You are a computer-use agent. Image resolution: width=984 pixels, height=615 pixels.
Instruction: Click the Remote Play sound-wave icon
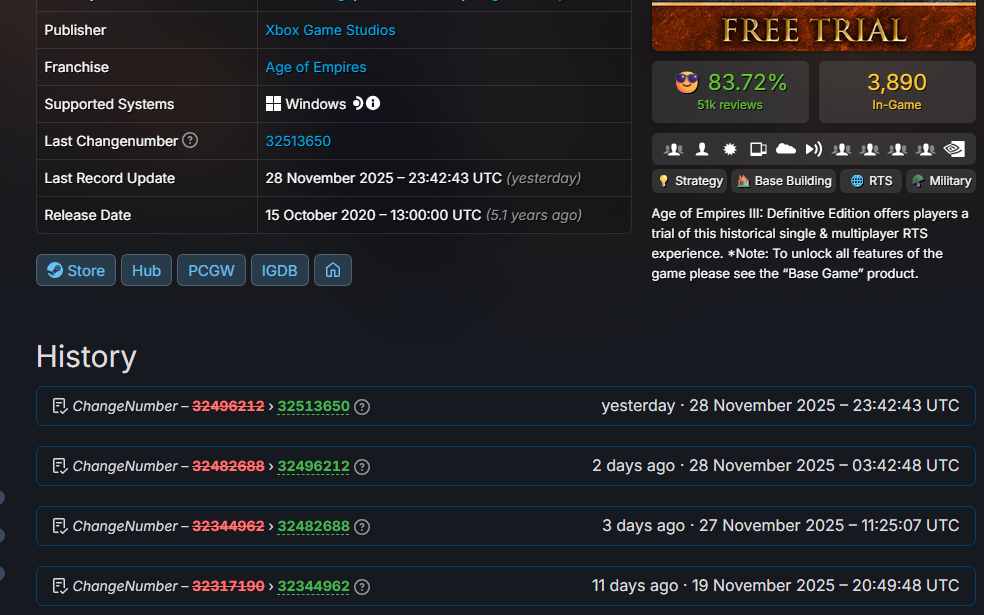point(814,149)
